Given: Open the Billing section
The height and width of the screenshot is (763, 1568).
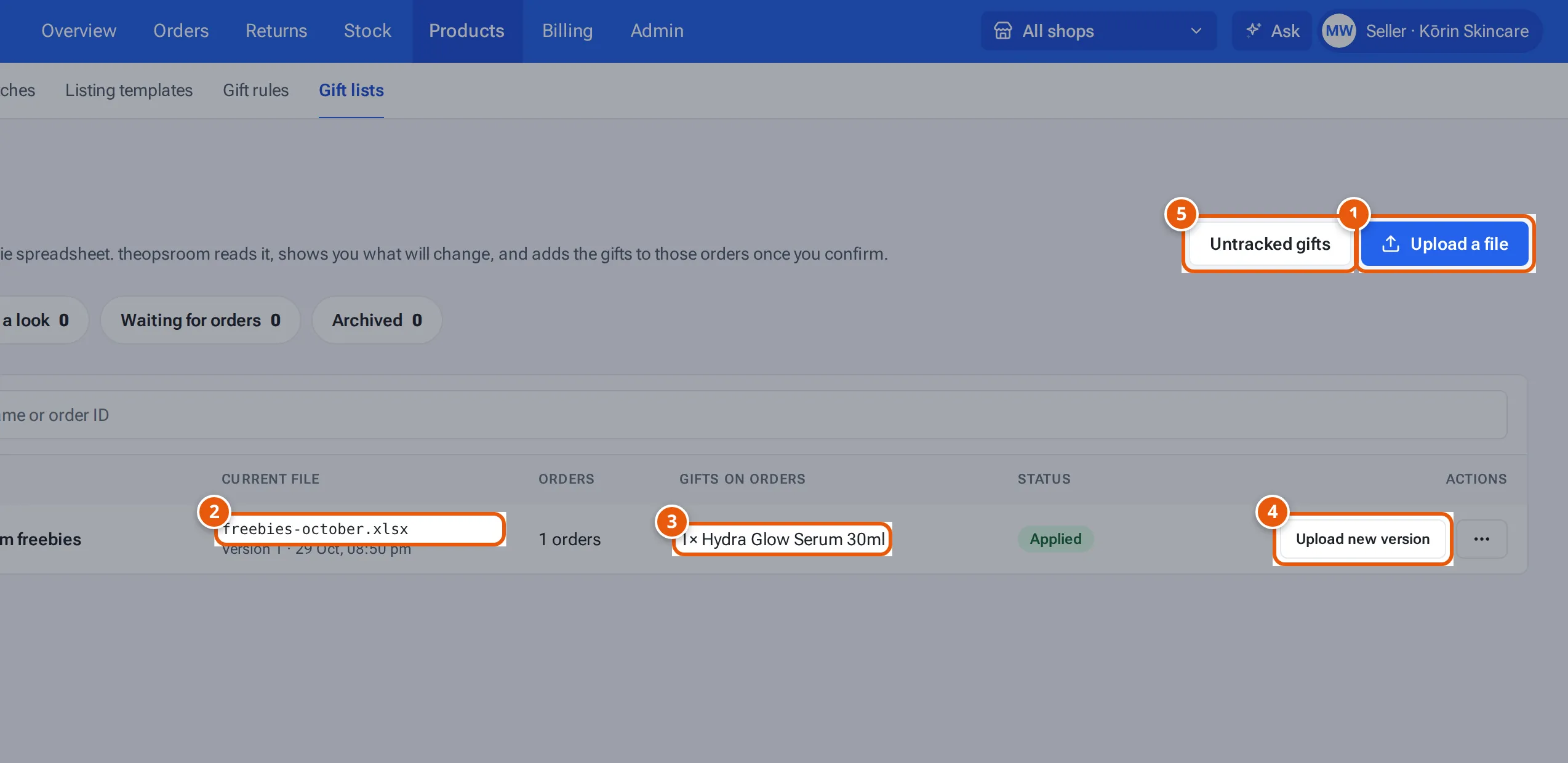Looking at the screenshot, I should (x=567, y=31).
